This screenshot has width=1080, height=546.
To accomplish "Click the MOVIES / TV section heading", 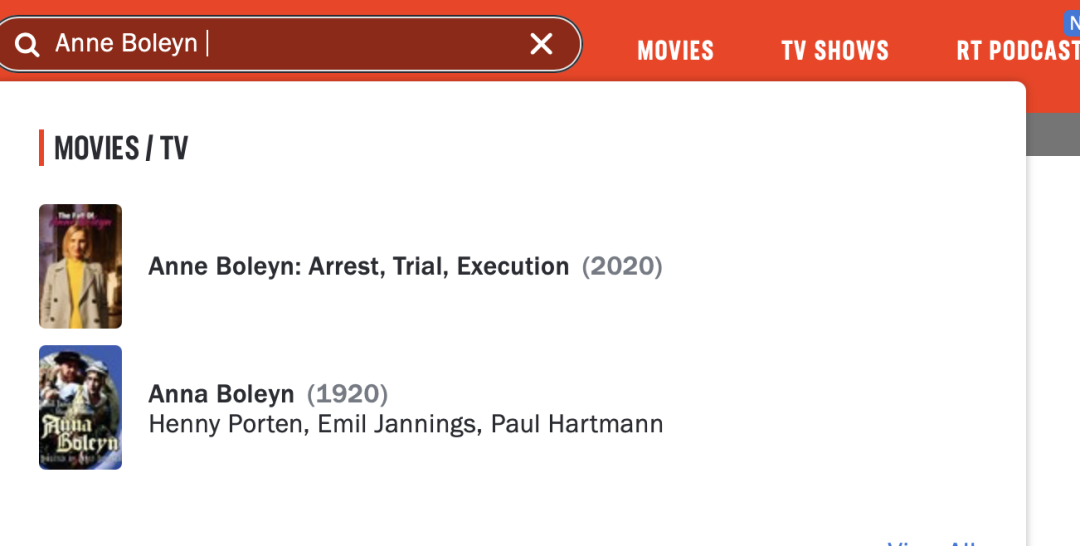I will click(x=121, y=148).
